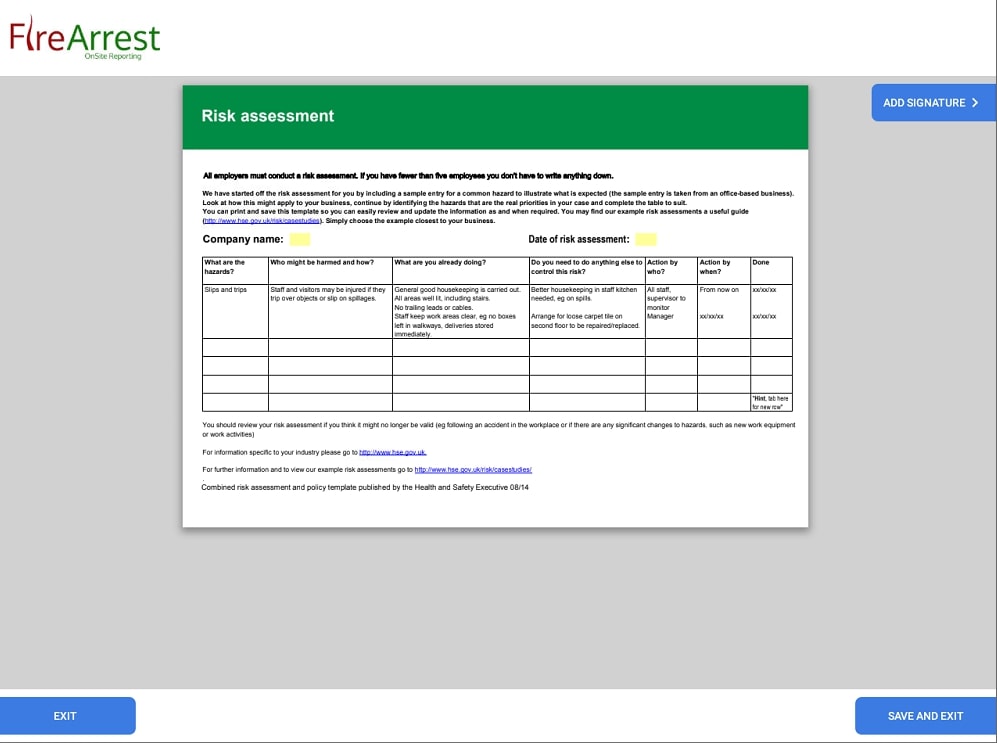
Task: Open the hse.gov.uk/risk/casestudies link in intro paragraph
Action: click(x=262, y=221)
